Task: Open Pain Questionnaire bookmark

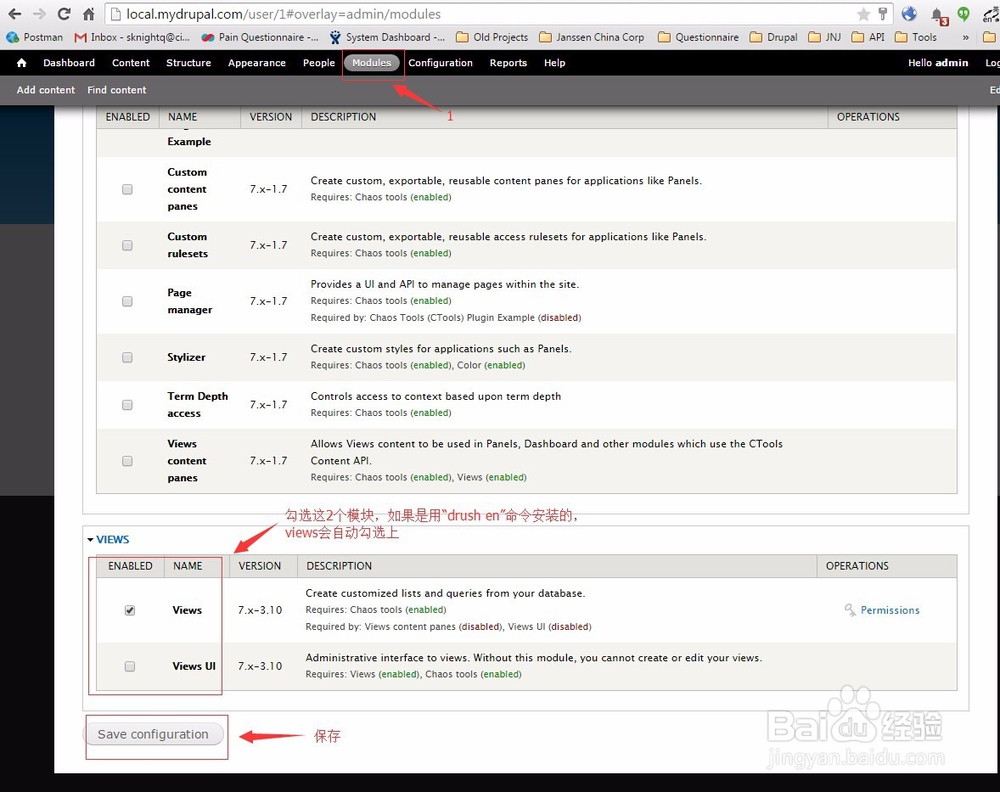Action: (x=260, y=37)
